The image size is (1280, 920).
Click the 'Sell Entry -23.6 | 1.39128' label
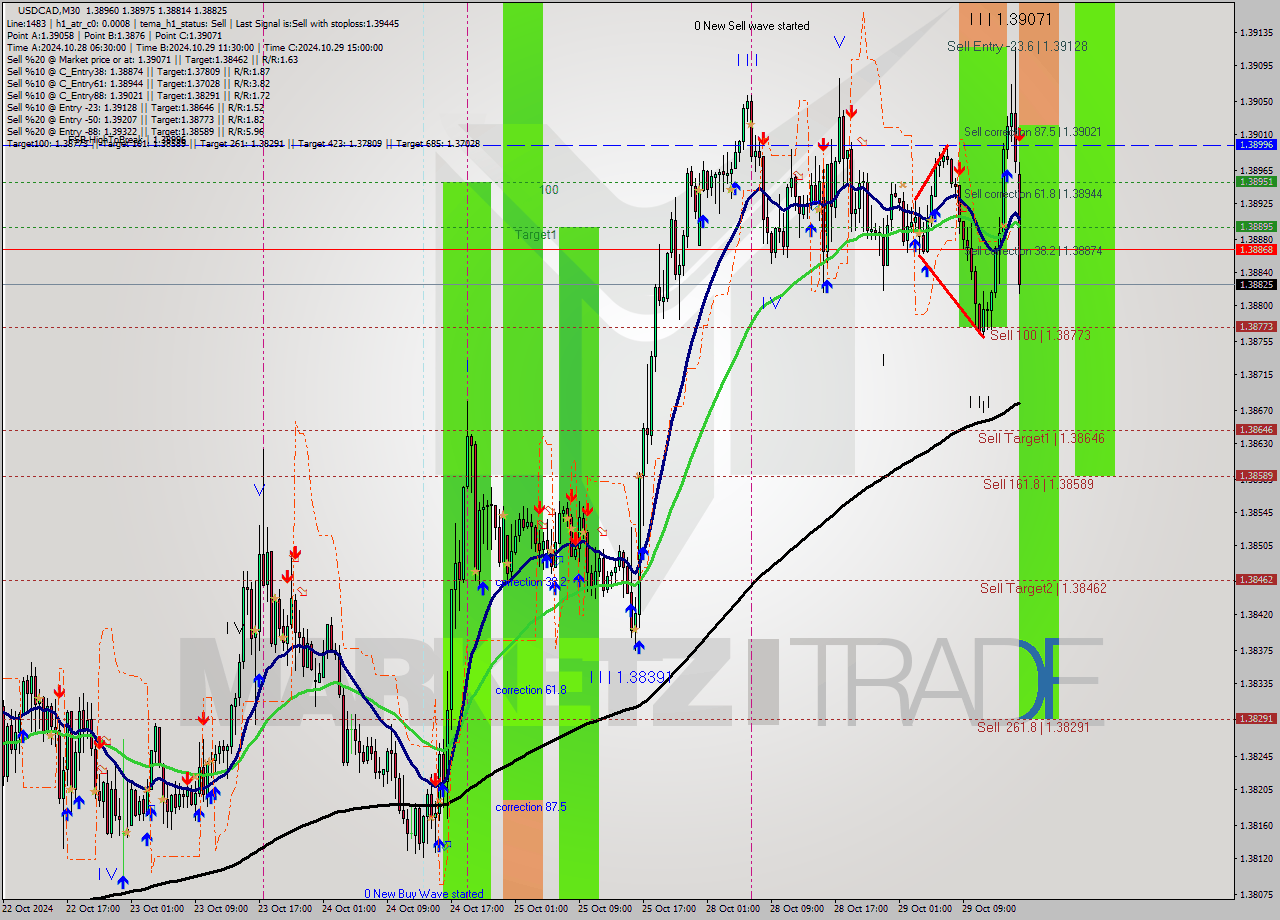(1017, 46)
